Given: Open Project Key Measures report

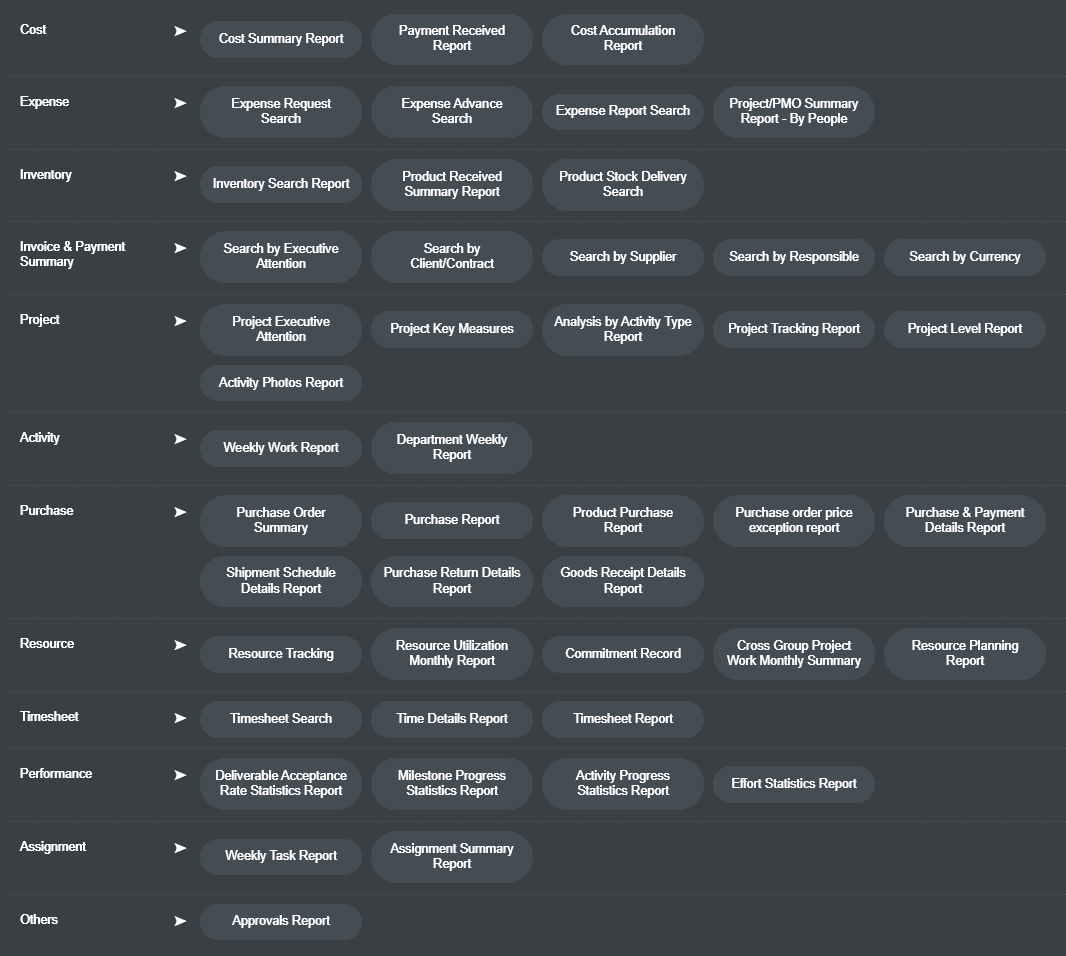Looking at the screenshot, I should coord(452,329).
